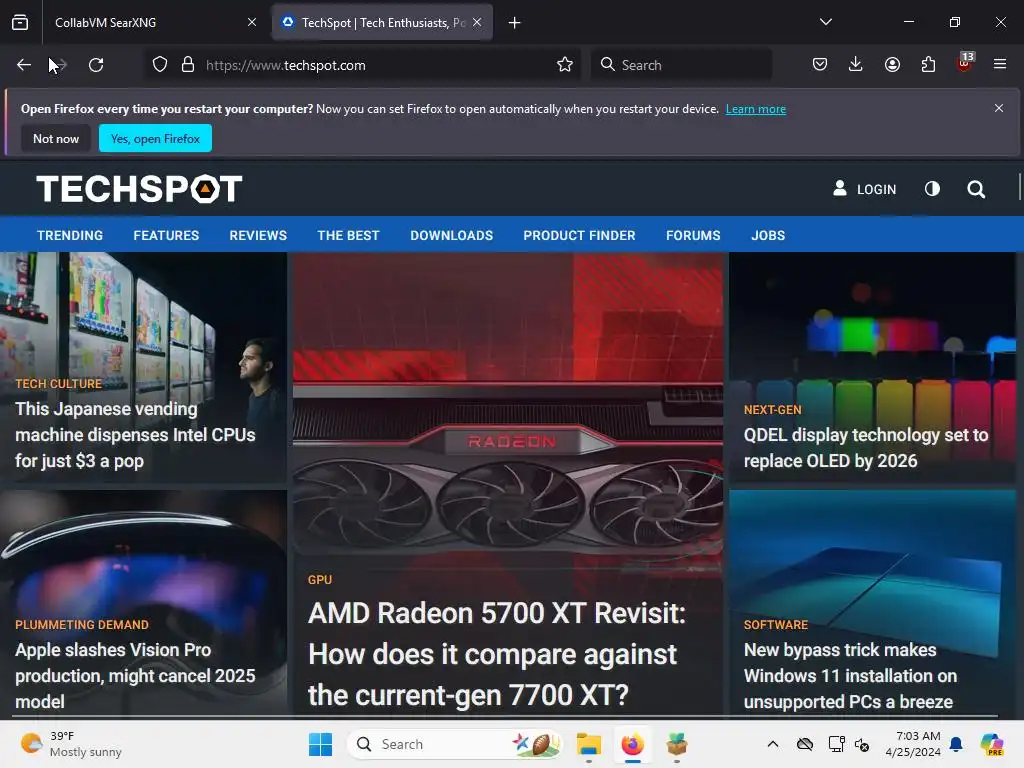This screenshot has height=768, width=1024.
Task: Click the TechSpot site search magnifier
Action: tap(976, 189)
